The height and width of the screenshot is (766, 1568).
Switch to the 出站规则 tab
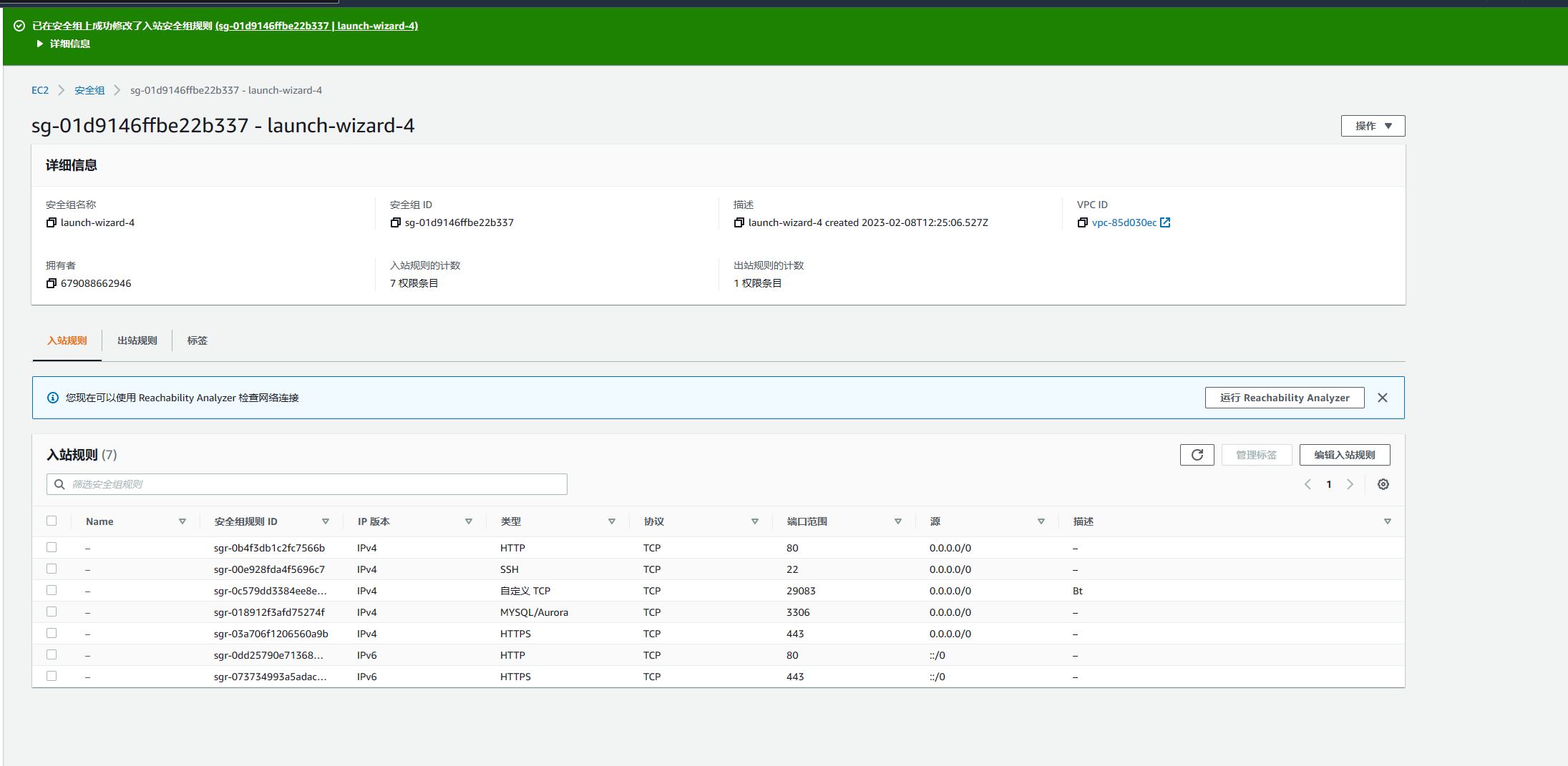pos(137,340)
